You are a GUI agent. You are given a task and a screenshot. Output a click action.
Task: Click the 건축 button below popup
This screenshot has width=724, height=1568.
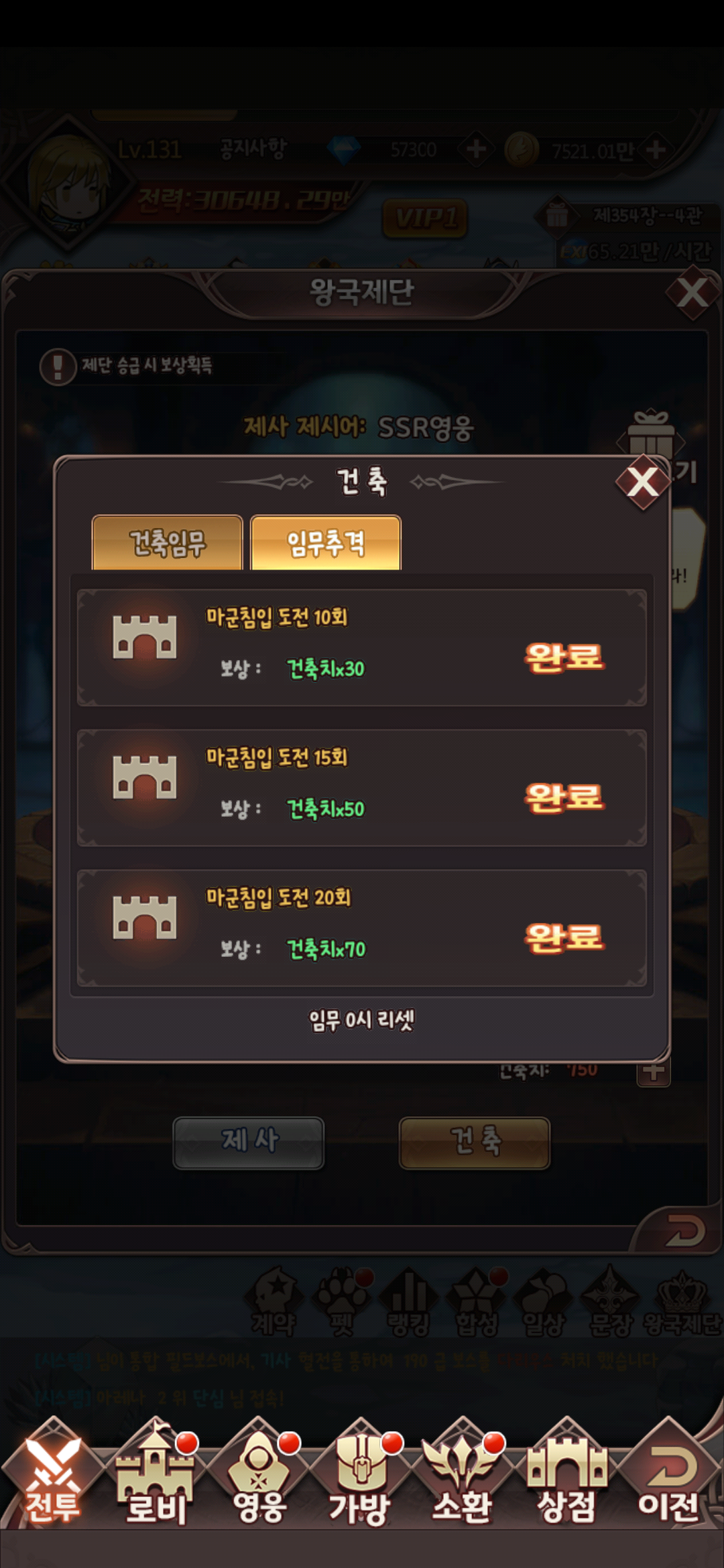475,1142
